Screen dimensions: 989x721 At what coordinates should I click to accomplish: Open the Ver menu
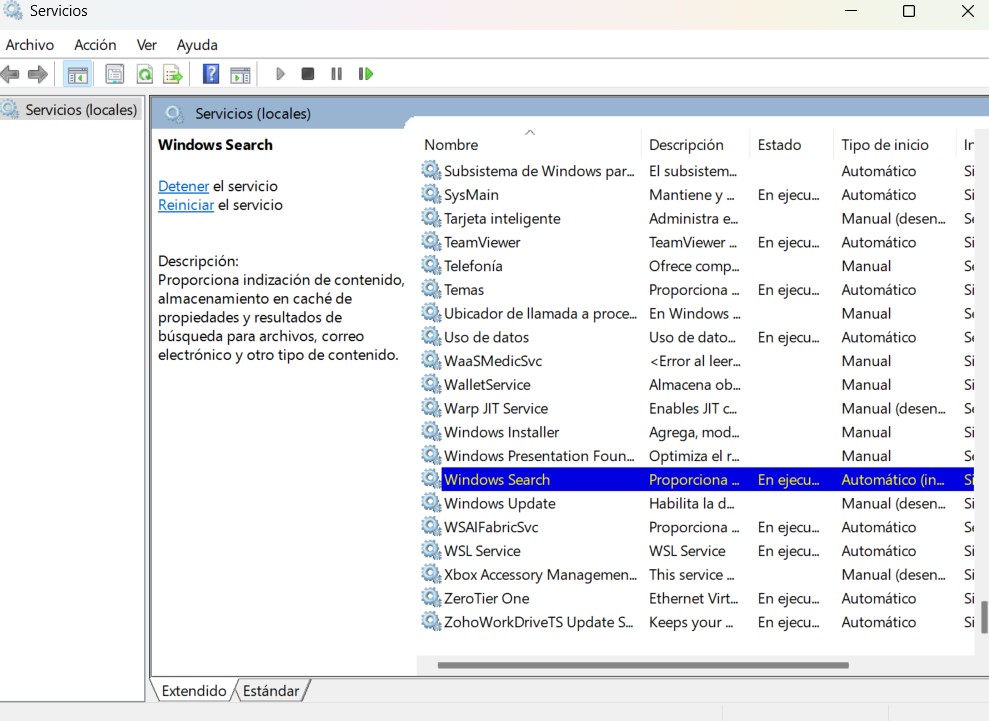coord(146,45)
